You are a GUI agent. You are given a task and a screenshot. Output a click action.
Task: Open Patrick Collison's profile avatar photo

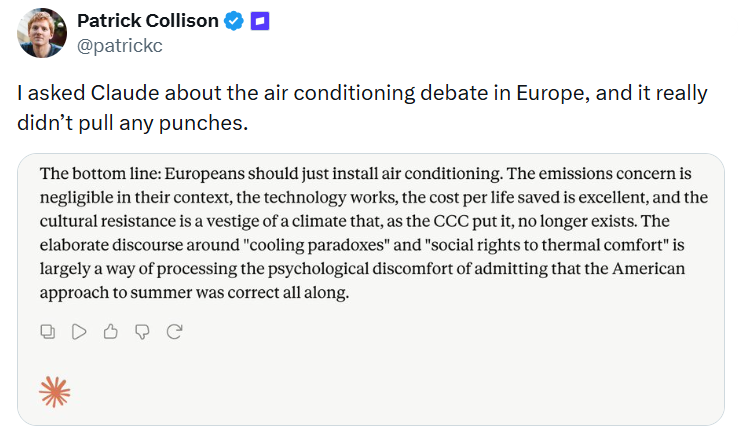point(42,33)
